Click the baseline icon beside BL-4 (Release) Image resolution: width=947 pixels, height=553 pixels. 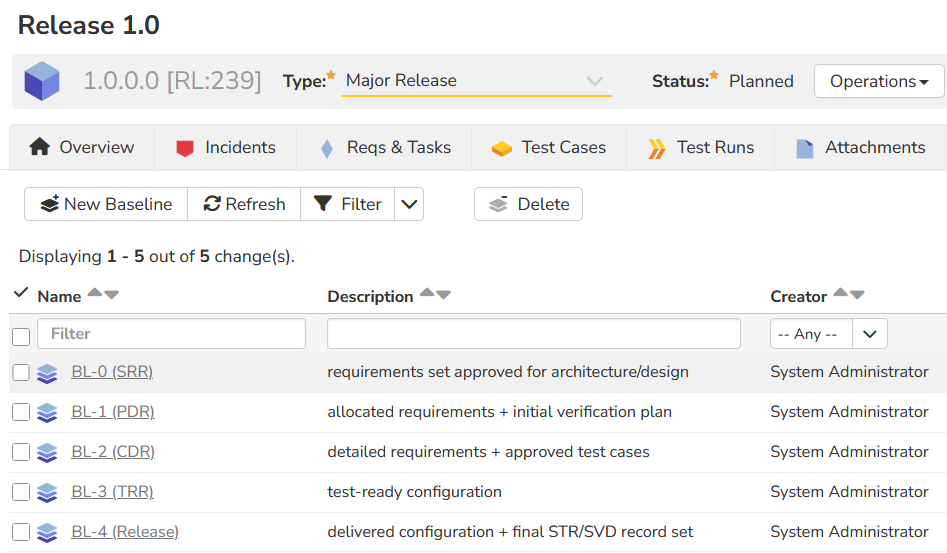[47, 533]
